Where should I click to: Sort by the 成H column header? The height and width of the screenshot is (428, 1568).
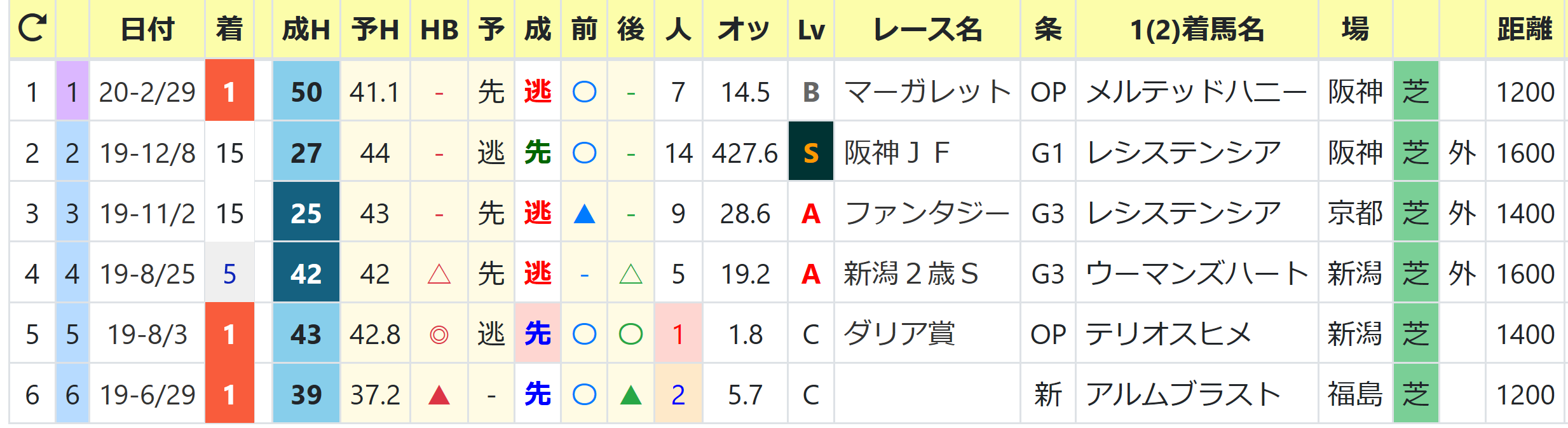point(306,29)
